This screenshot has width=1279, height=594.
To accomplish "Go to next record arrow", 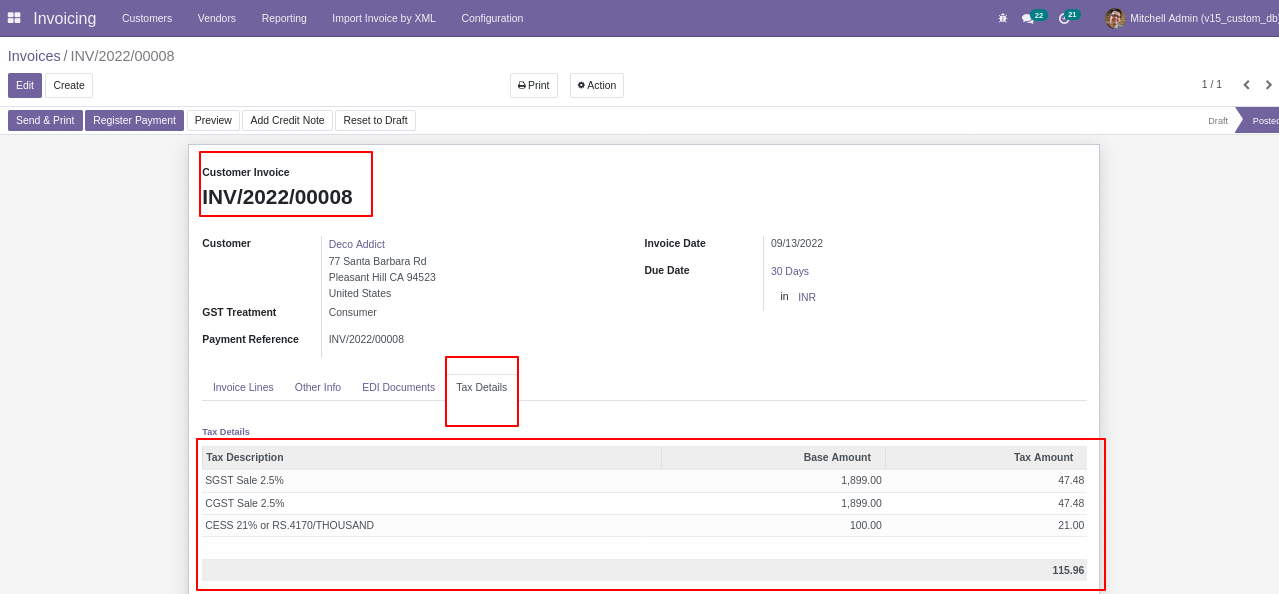I will [x=1268, y=85].
